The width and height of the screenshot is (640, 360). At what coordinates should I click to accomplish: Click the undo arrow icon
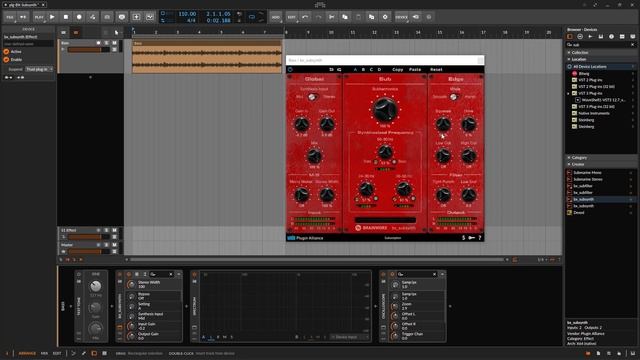coord(305,17)
